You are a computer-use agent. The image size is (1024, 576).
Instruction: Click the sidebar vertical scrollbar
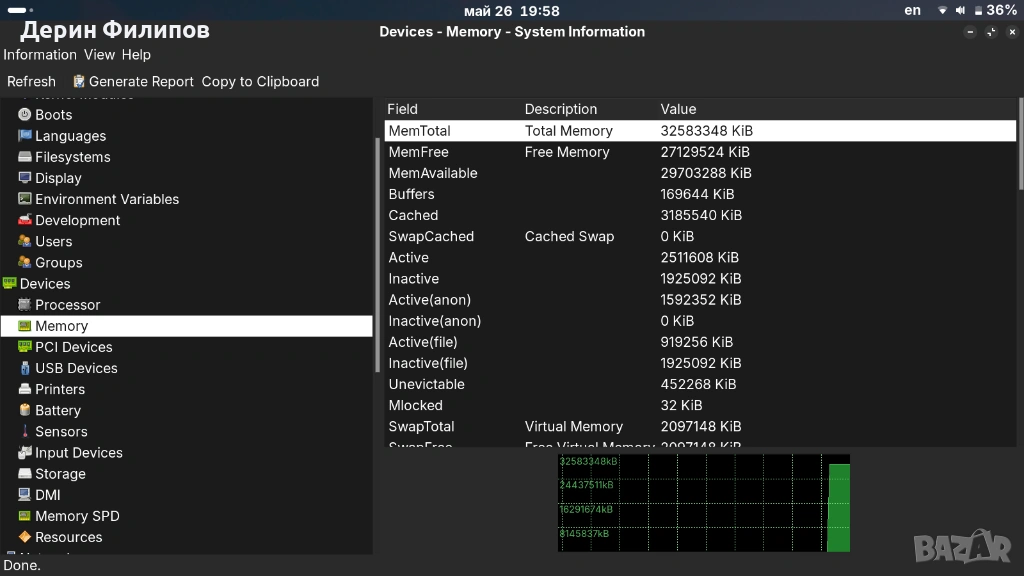pyautogui.click(x=377, y=255)
